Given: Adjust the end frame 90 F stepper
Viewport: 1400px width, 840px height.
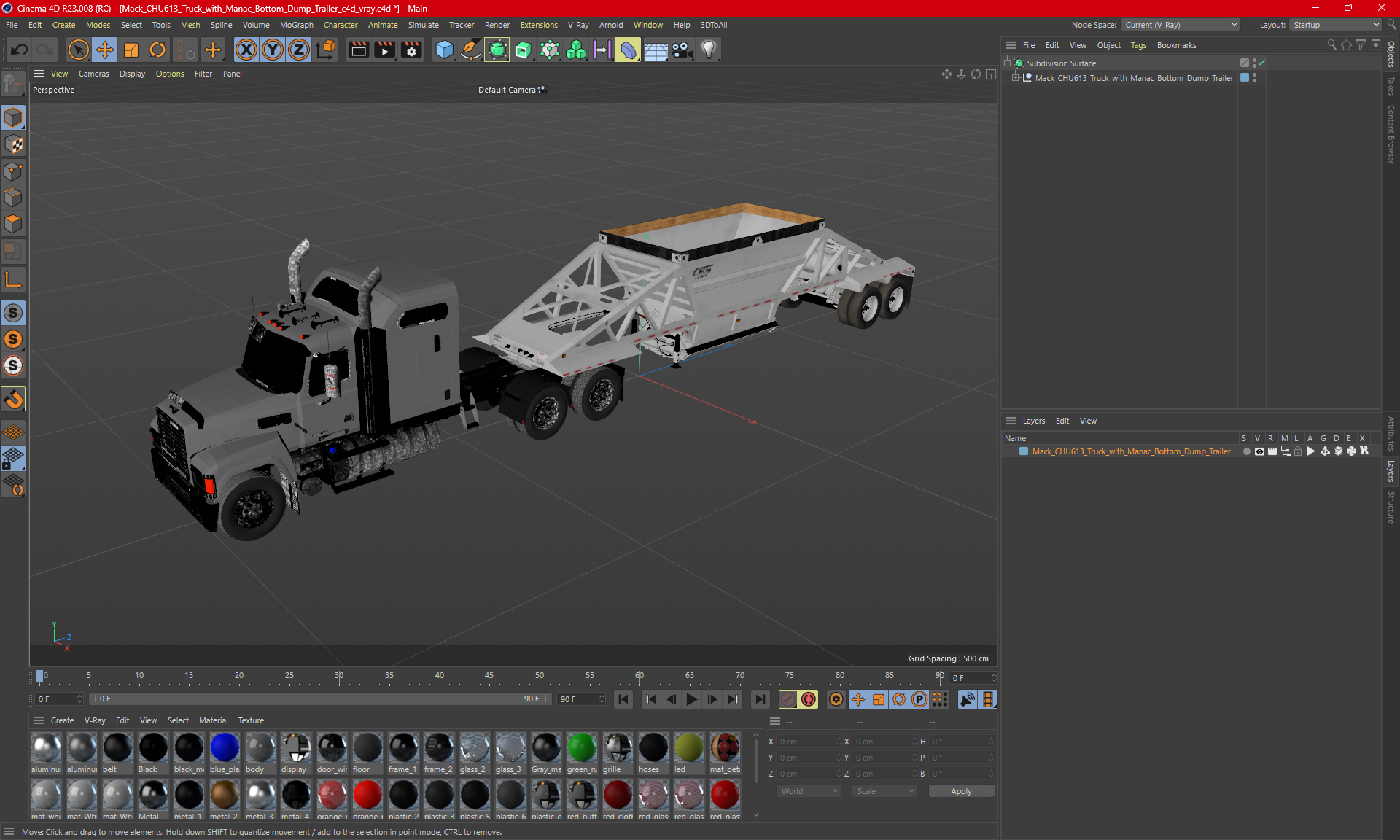Looking at the screenshot, I should tap(602, 699).
